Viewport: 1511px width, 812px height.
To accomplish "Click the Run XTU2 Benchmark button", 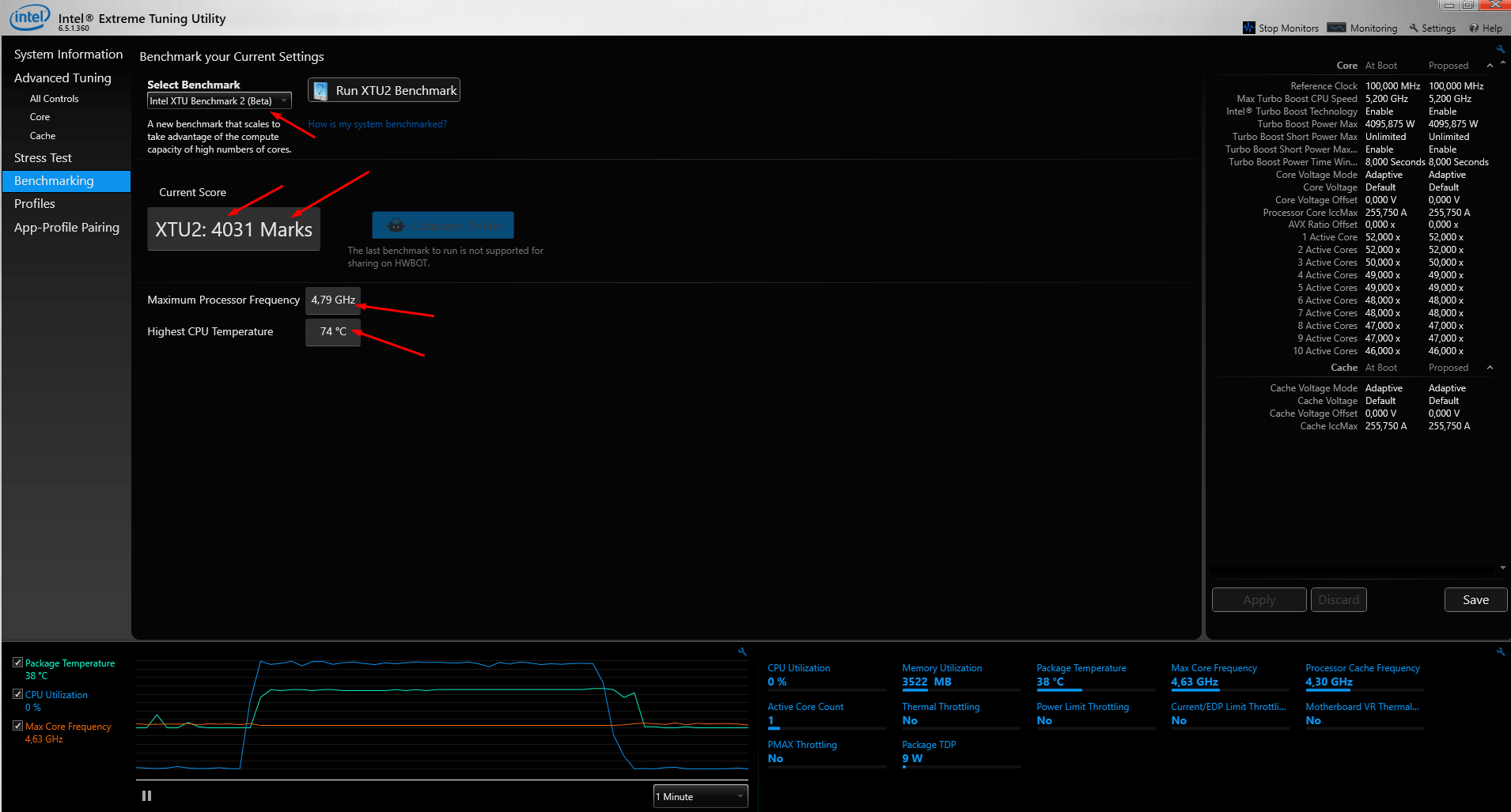I will pyautogui.click(x=384, y=90).
